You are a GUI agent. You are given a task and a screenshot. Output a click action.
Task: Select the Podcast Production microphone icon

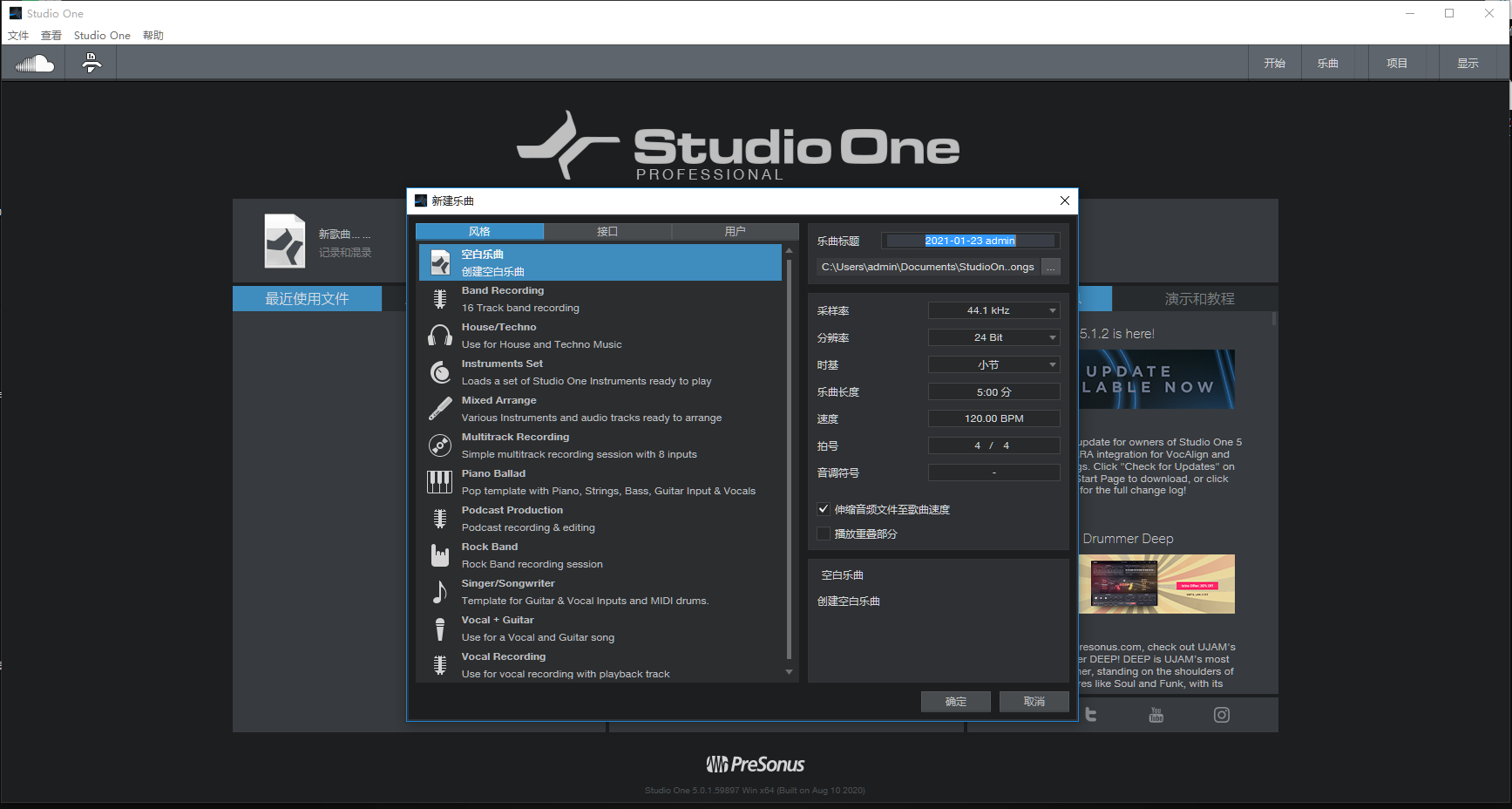tap(440, 519)
